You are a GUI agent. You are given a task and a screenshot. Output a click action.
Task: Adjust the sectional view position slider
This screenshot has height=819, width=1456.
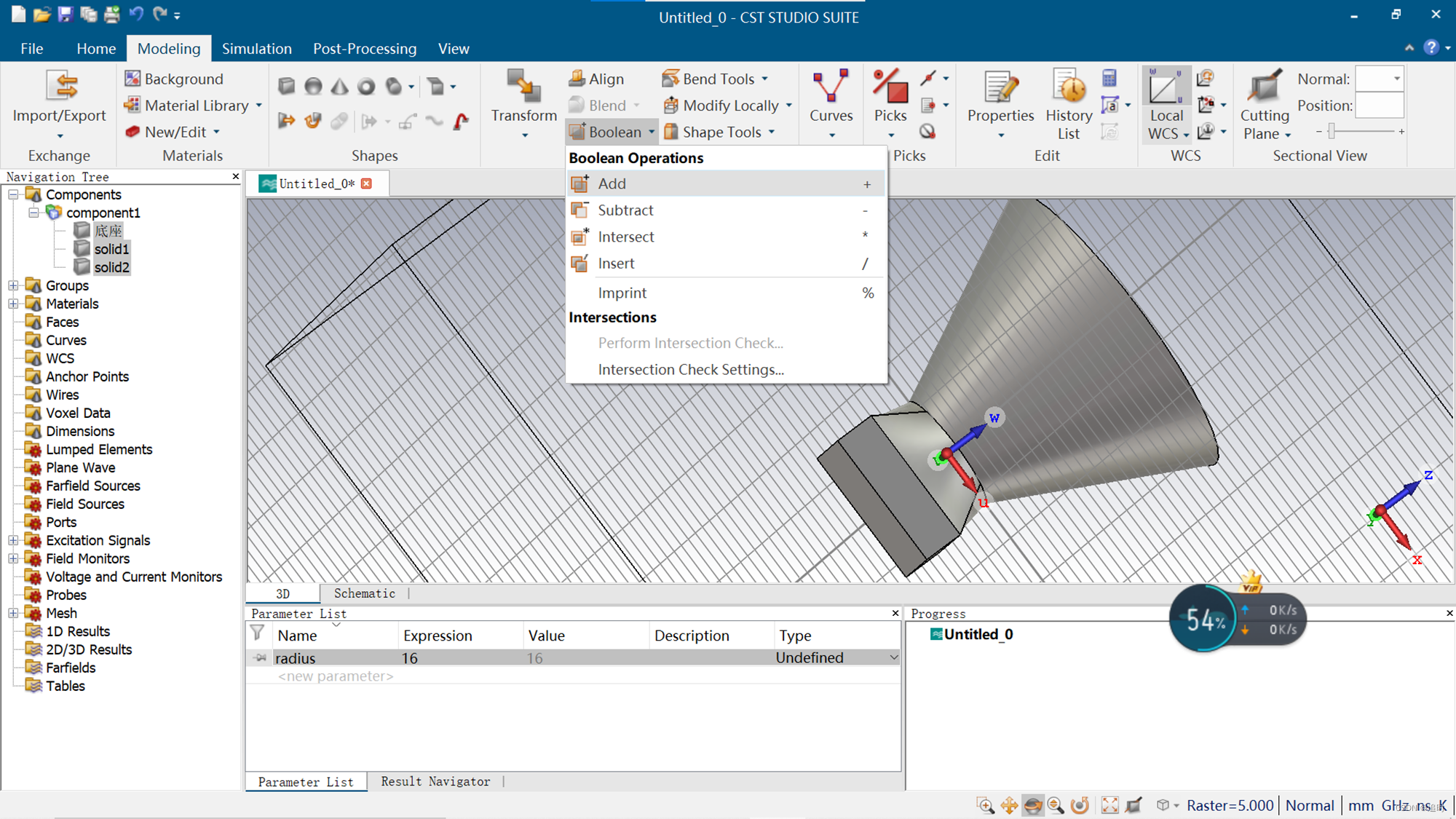coord(1332,131)
